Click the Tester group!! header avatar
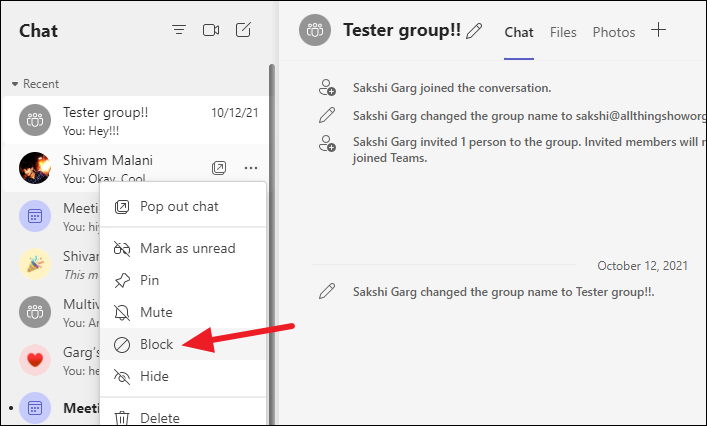Screen dimensions: 707x426 (x=315, y=30)
